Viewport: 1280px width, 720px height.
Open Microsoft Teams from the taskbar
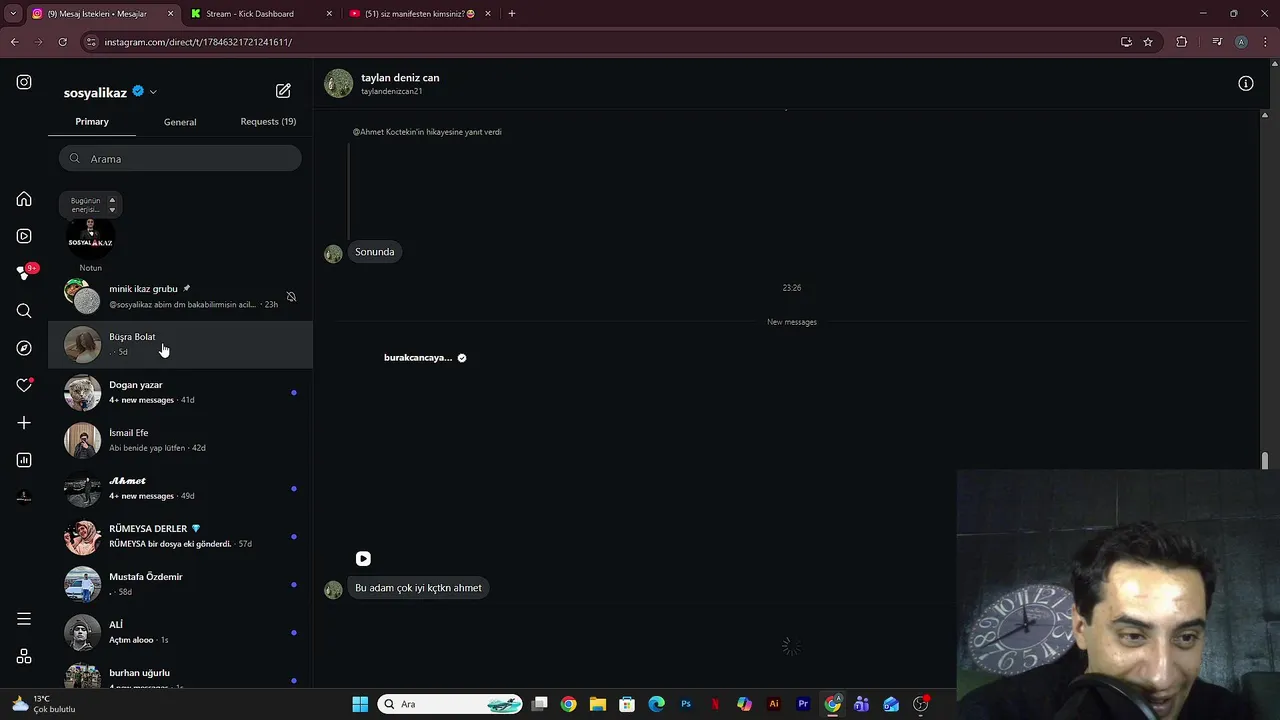[861, 704]
